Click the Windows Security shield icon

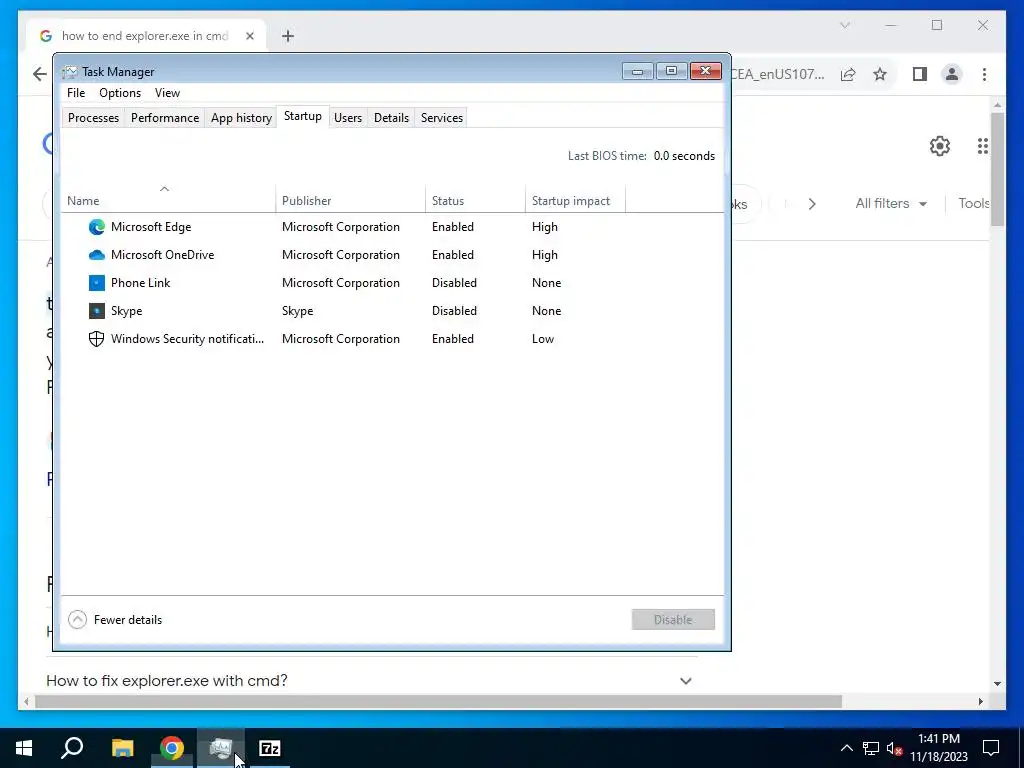97,339
